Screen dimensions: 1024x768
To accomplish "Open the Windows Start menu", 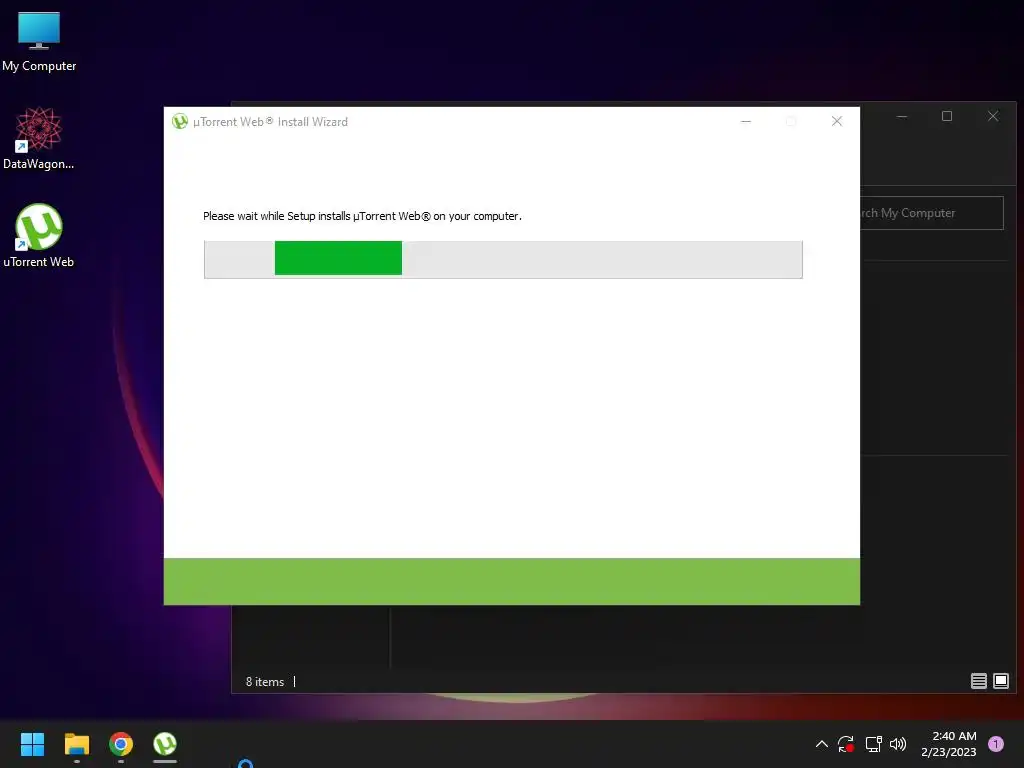I will (x=32, y=744).
